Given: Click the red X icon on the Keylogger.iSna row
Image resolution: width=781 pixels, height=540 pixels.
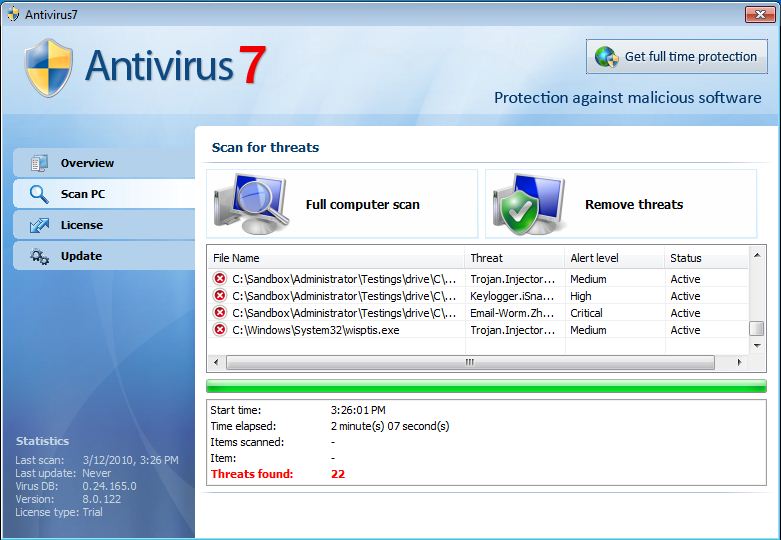Looking at the screenshot, I should pyautogui.click(x=220, y=295).
